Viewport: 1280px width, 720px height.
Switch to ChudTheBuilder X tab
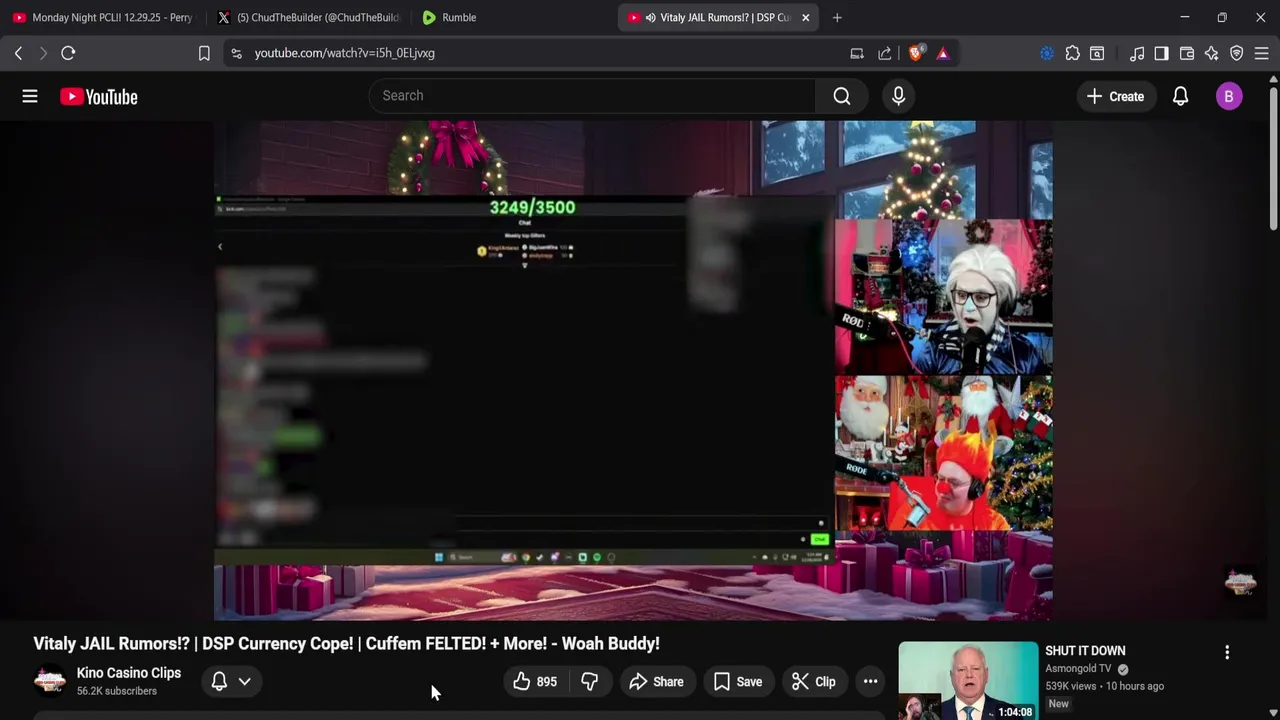(308, 17)
